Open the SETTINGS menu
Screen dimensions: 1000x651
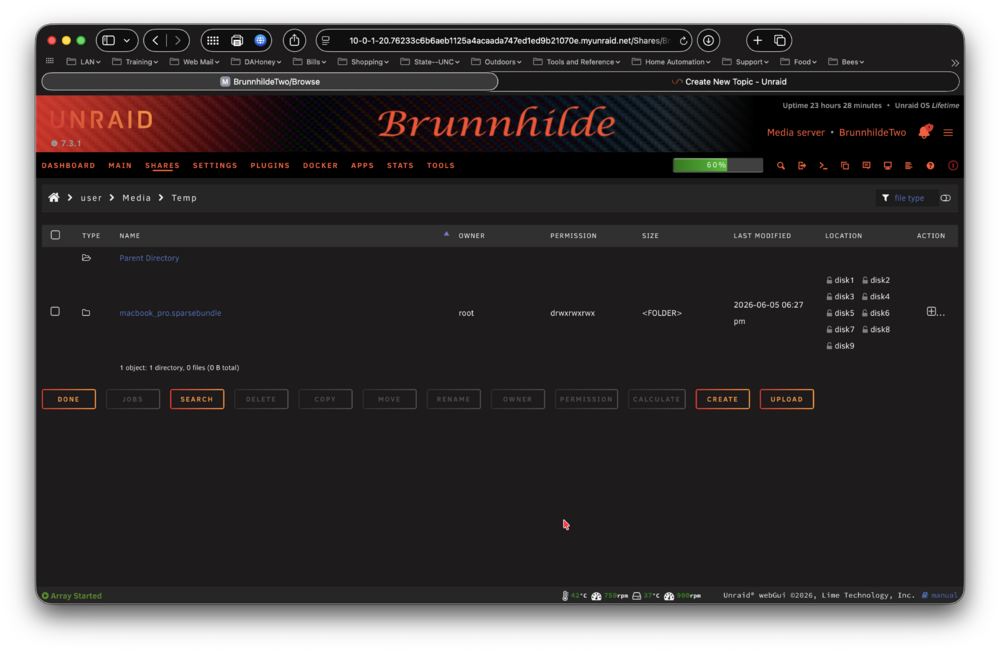click(215, 166)
